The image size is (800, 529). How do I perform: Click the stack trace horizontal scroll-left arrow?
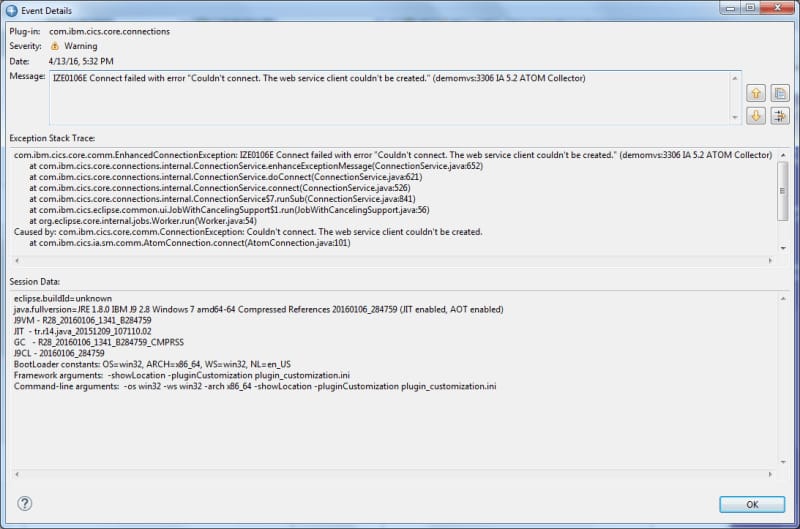(17, 260)
